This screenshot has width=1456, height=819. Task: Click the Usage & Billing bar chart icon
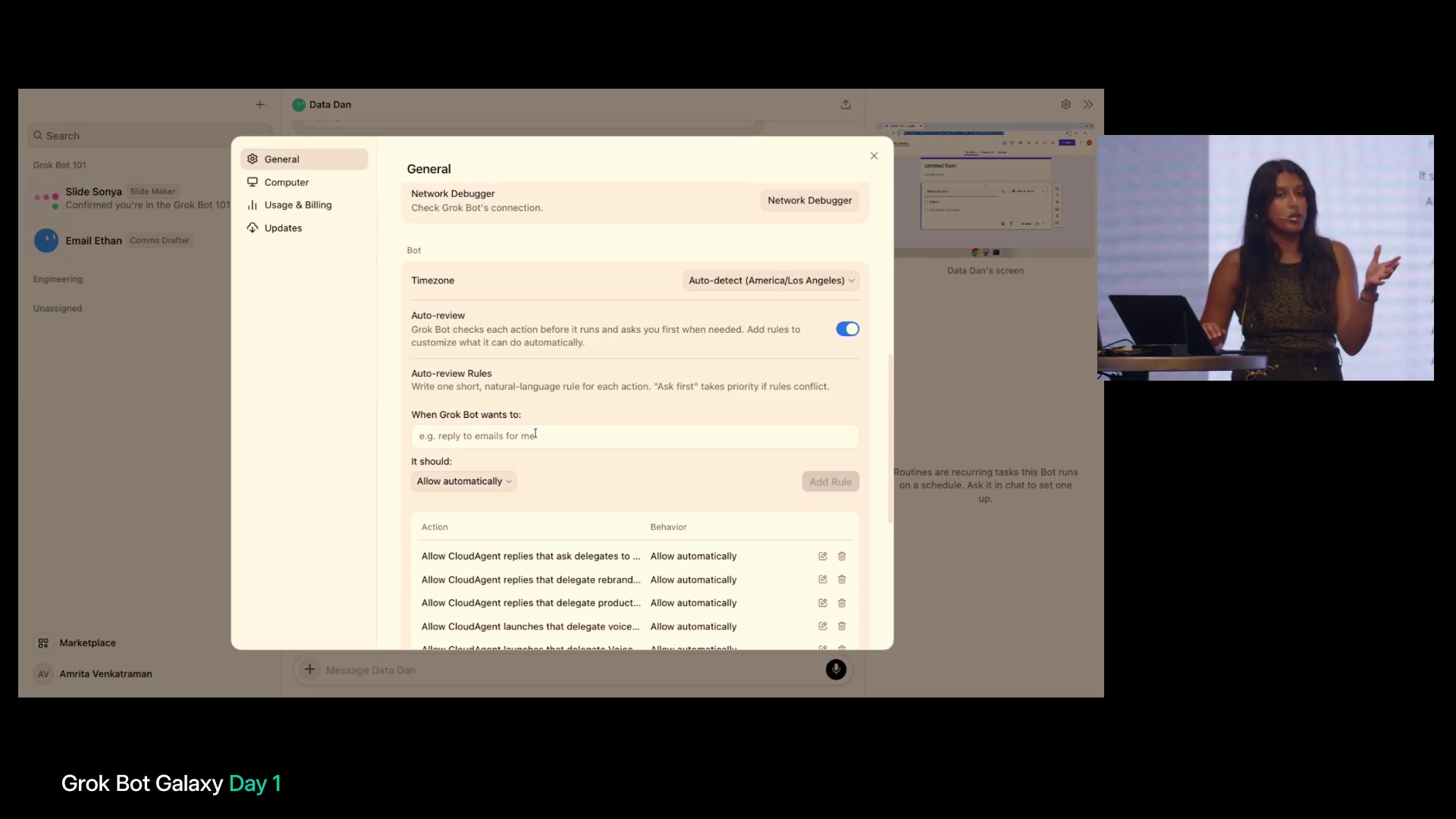253,205
